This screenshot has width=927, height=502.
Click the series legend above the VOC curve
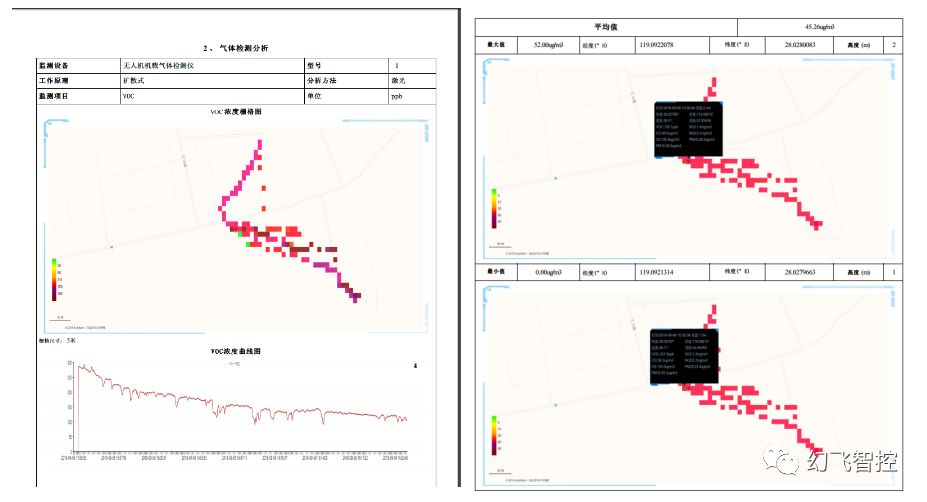coord(236,363)
